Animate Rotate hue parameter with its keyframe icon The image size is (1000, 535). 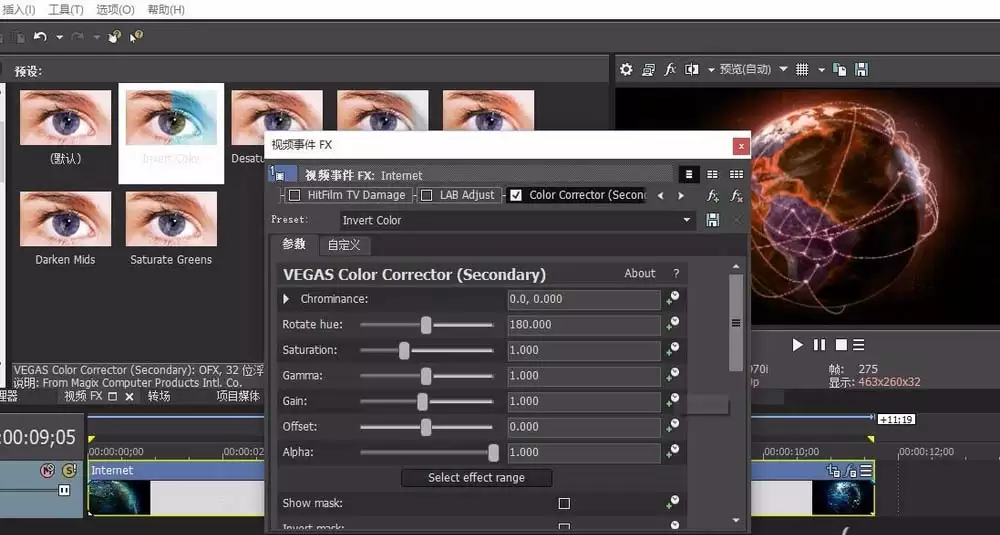672,324
